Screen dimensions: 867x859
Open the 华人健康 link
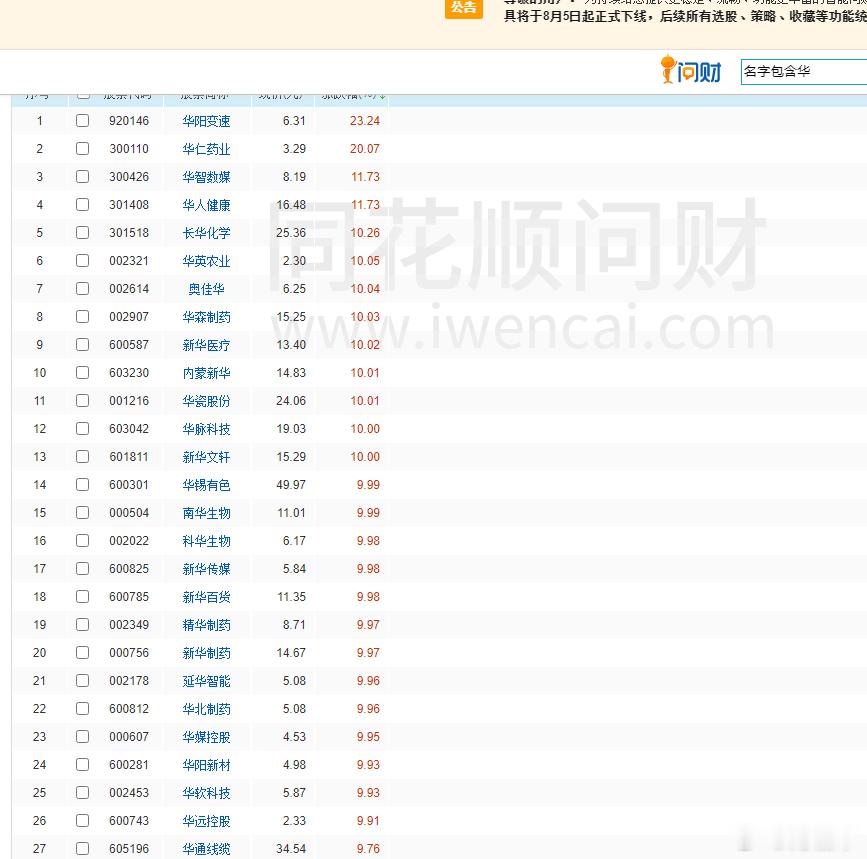(206, 205)
